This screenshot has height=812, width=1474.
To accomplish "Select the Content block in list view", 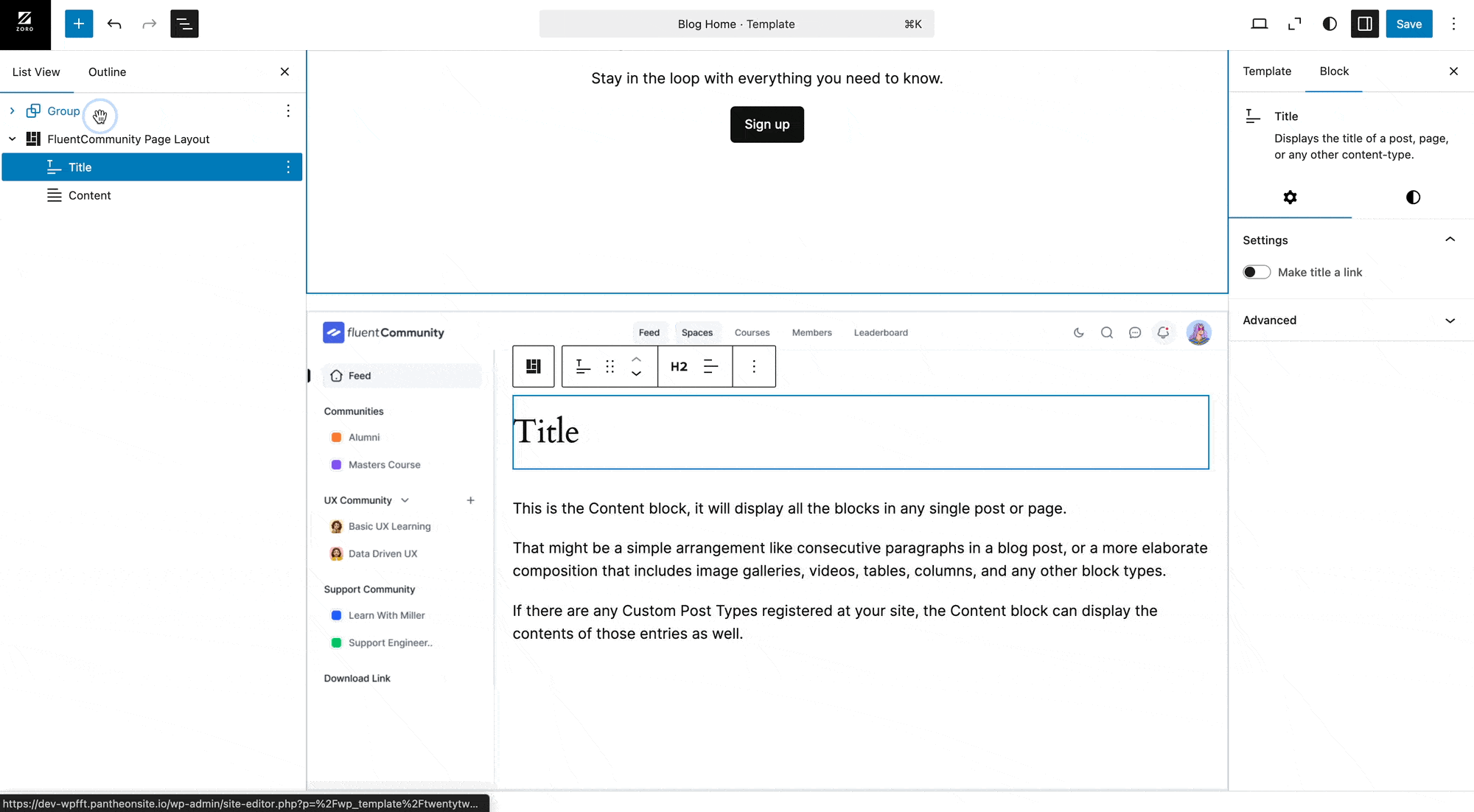I will [152, 195].
